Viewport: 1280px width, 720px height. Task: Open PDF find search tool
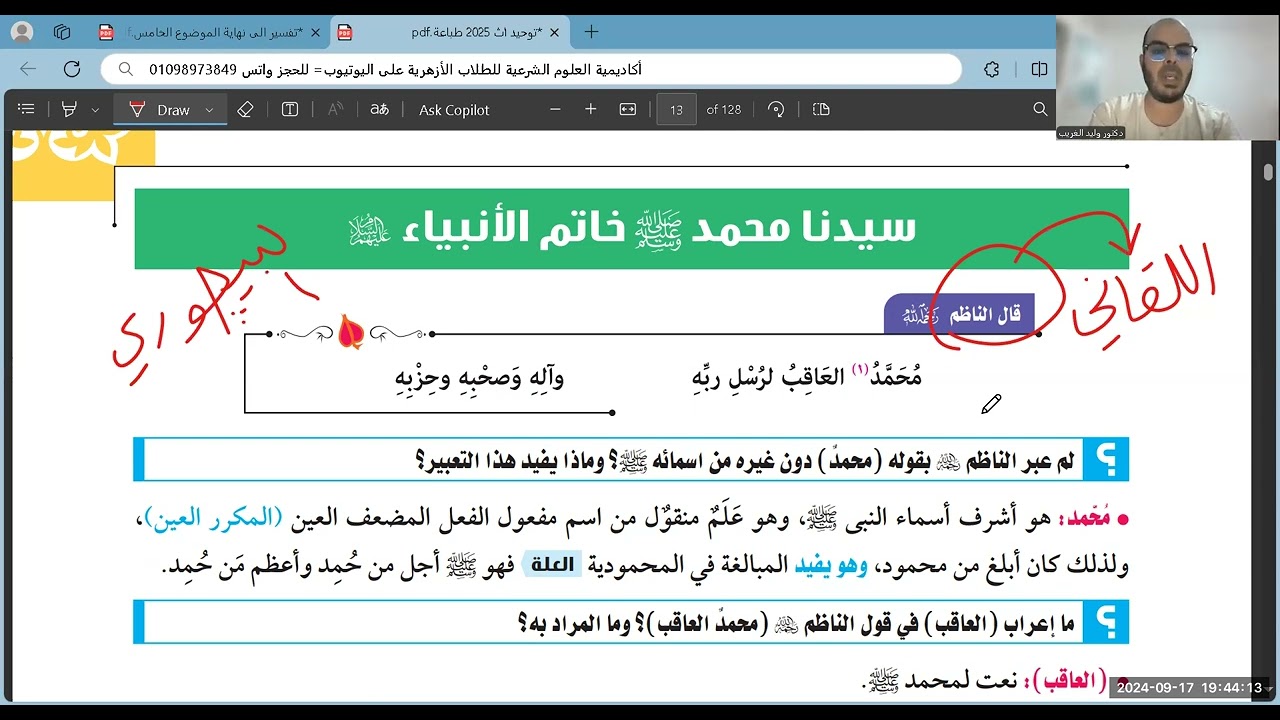pos(1040,109)
